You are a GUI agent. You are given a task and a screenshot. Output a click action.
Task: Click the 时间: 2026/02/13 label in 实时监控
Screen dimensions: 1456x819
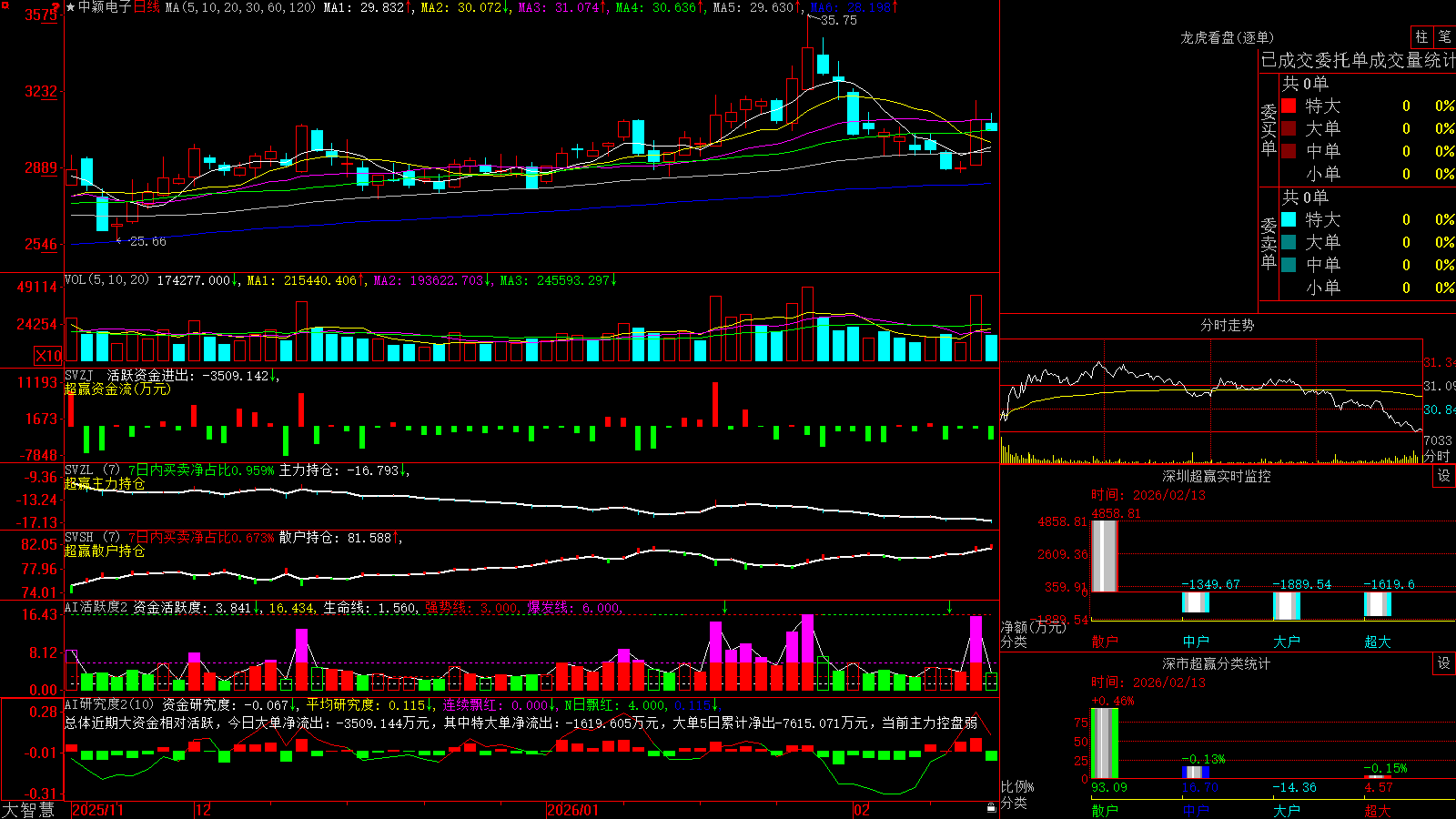(x=1148, y=495)
